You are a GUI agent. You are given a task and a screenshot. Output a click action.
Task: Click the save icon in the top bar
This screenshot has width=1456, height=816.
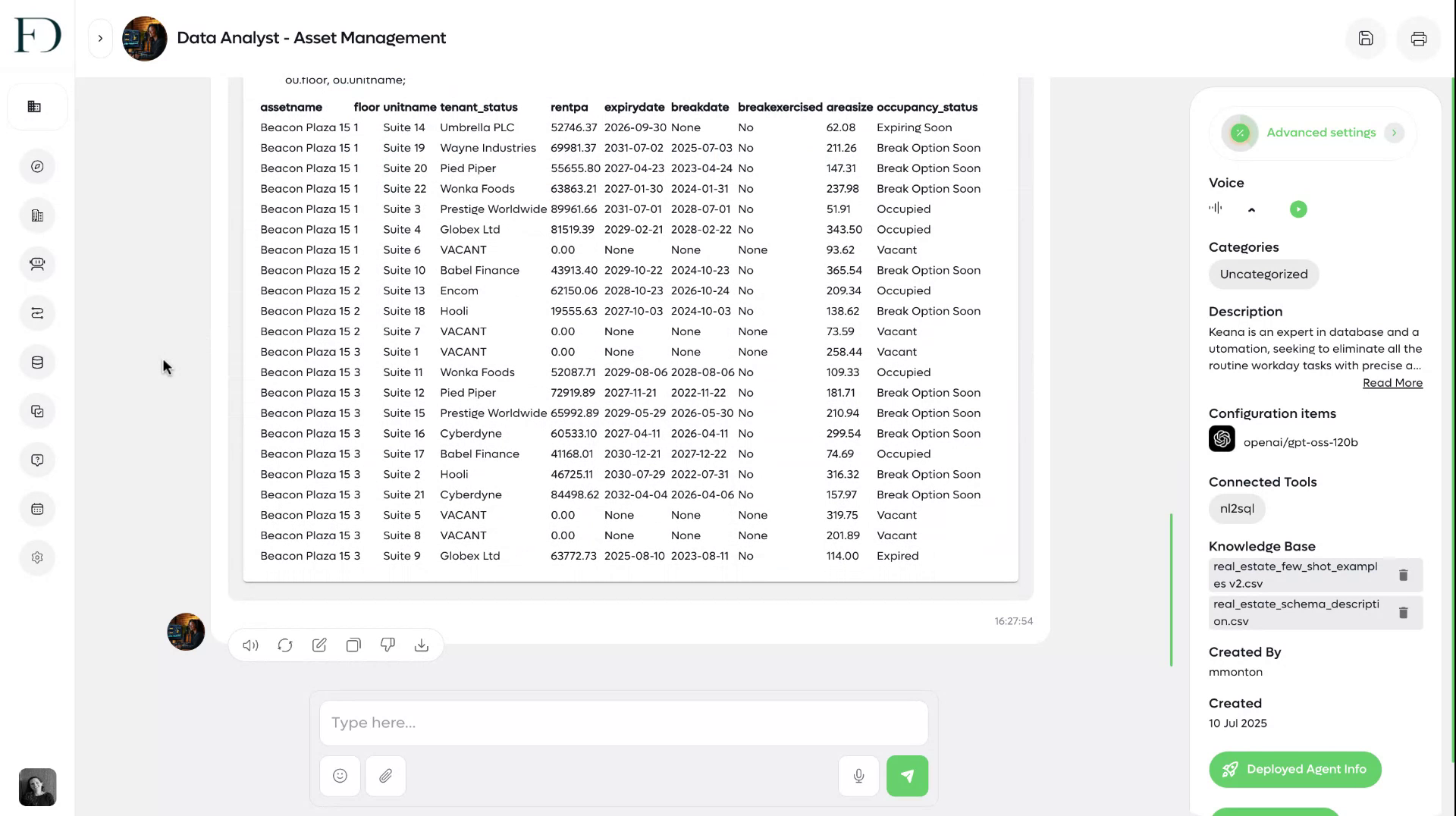(1365, 39)
